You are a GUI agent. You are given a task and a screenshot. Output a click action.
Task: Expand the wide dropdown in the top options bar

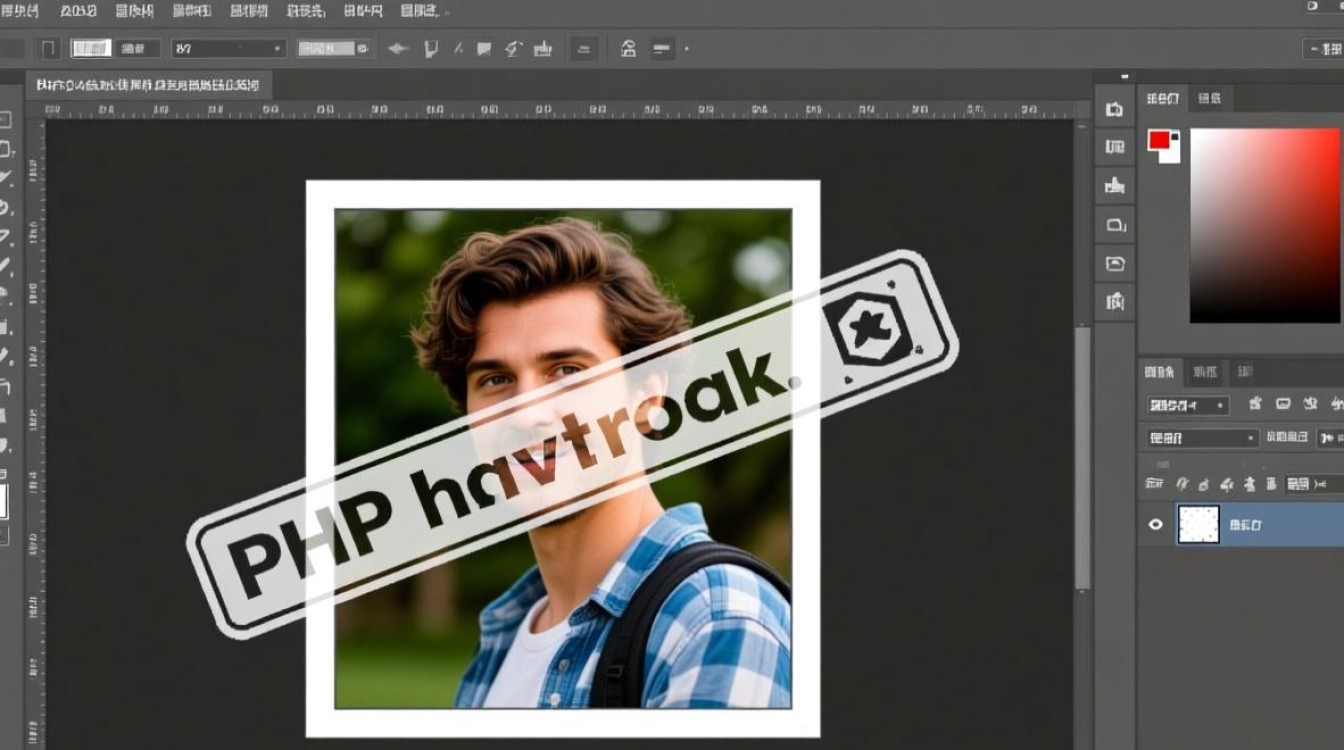pyautogui.click(x=229, y=48)
